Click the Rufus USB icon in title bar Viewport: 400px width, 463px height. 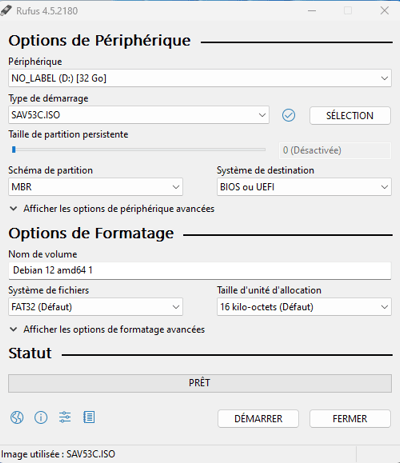(x=6, y=11)
